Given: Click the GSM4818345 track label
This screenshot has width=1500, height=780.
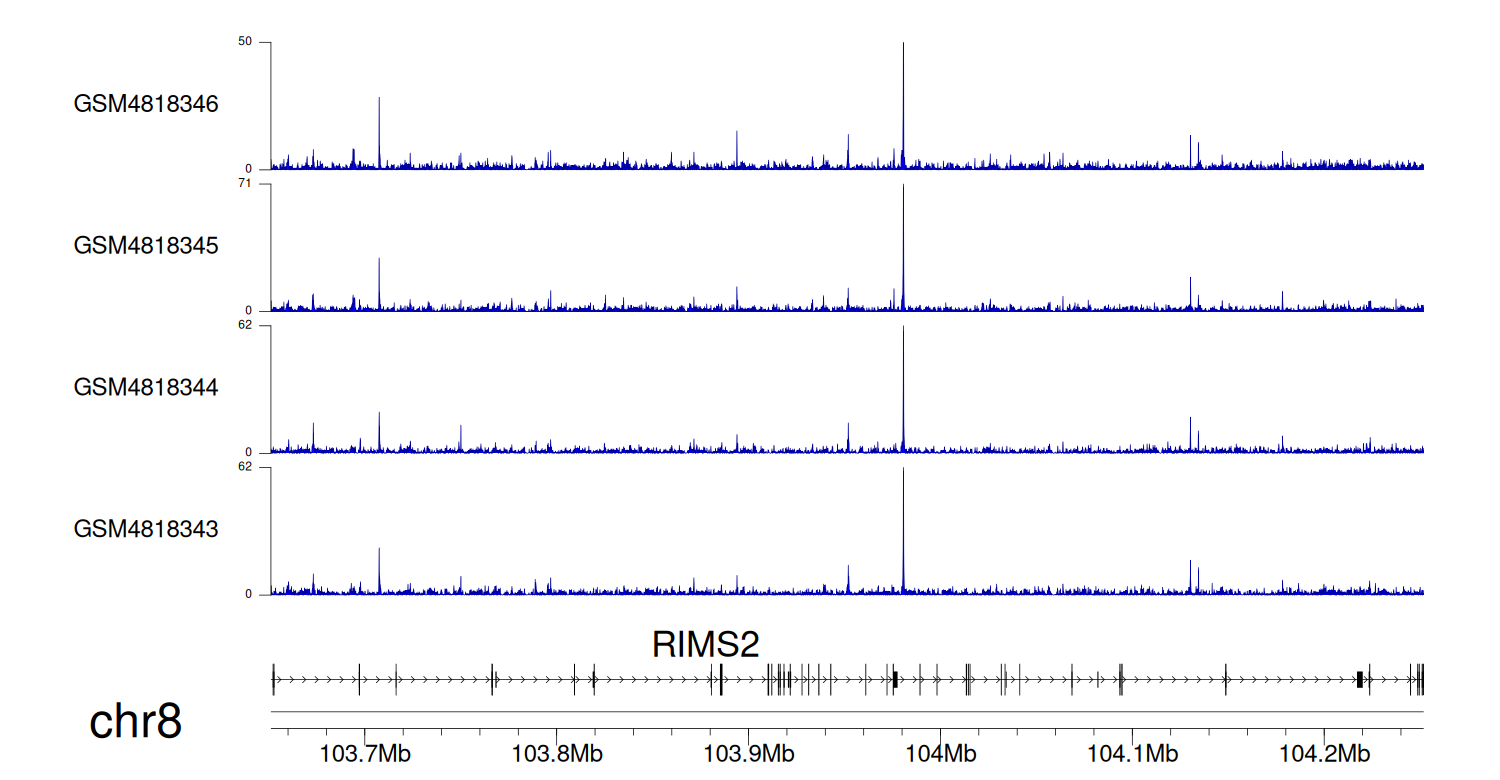Looking at the screenshot, I should pyautogui.click(x=146, y=245).
